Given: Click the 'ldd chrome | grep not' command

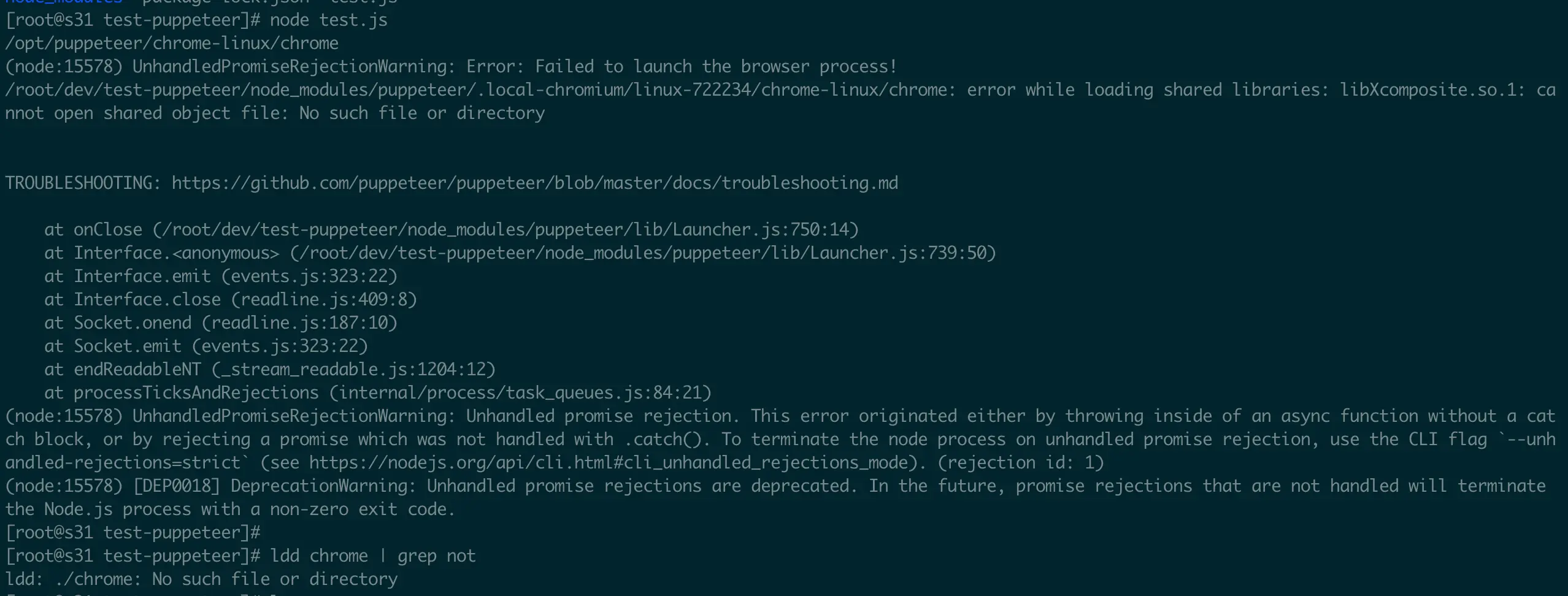Looking at the screenshot, I should click(x=372, y=556).
